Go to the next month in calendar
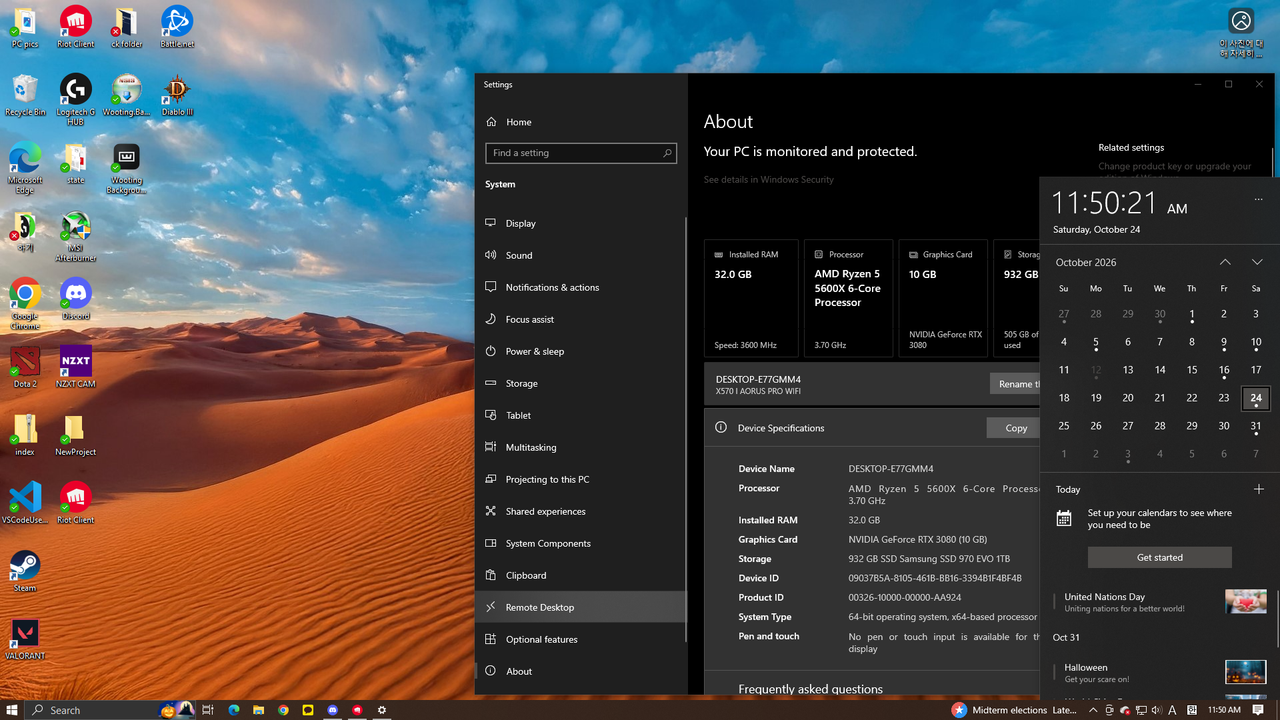This screenshot has width=1280, height=720. coord(1257,262)
